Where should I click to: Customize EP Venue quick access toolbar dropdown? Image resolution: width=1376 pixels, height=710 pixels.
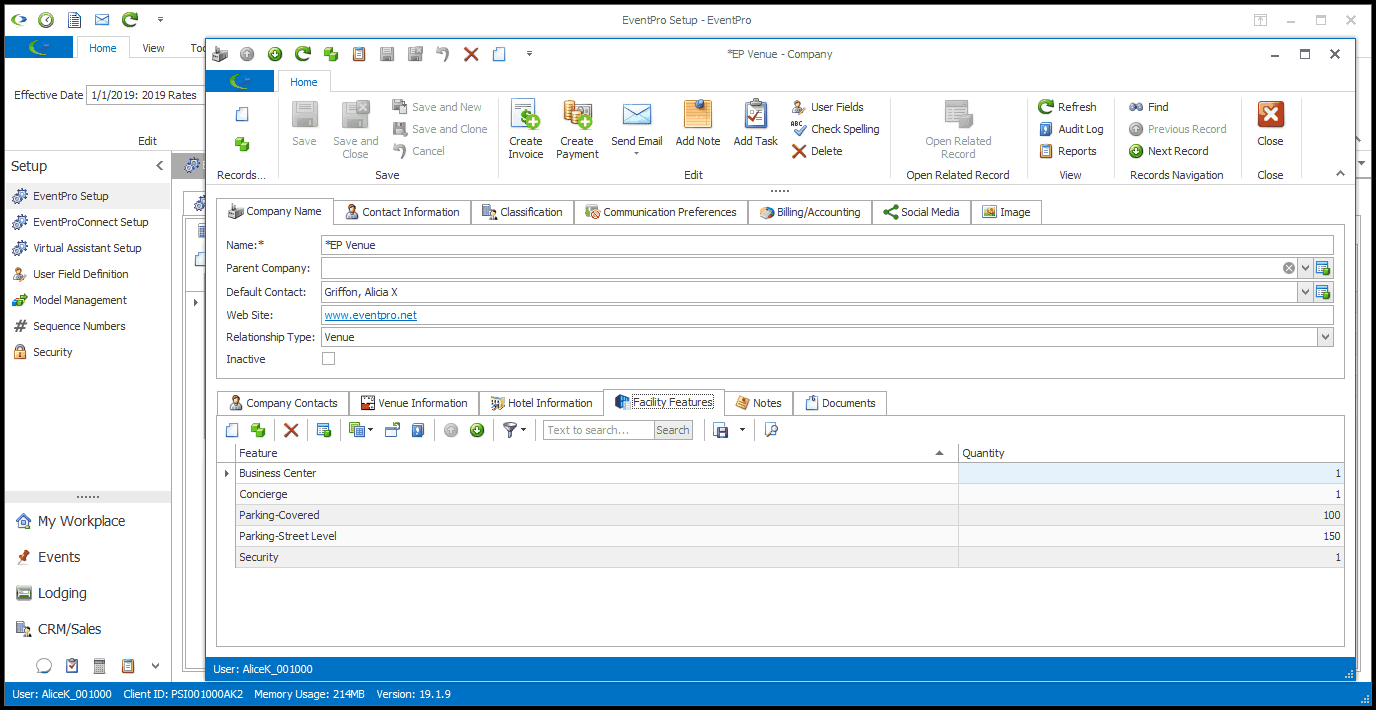pos(529,54)
